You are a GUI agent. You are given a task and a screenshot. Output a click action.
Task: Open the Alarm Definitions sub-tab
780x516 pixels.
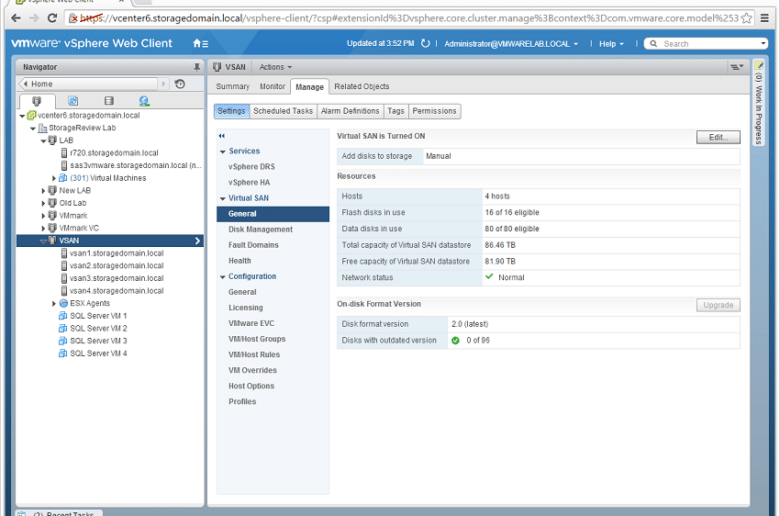coord(350,111)
